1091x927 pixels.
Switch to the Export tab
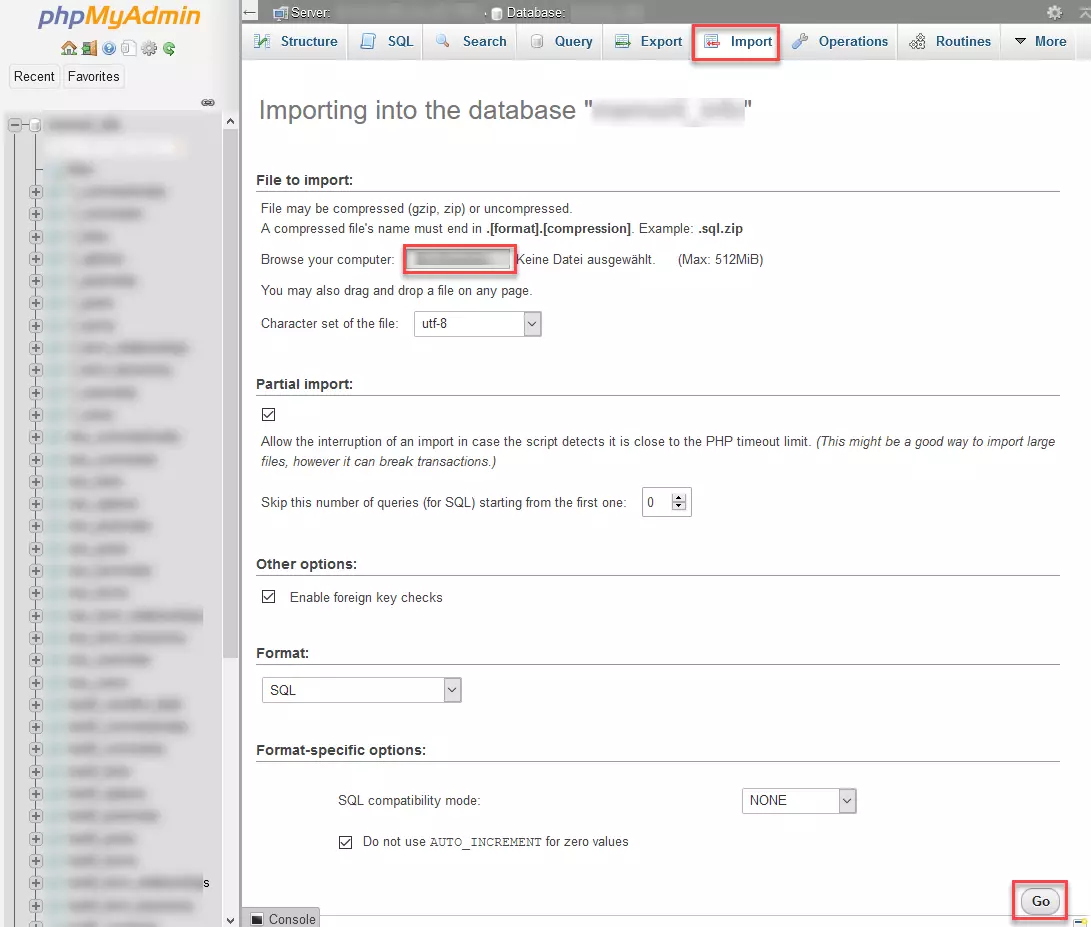(x=648, y=42)
